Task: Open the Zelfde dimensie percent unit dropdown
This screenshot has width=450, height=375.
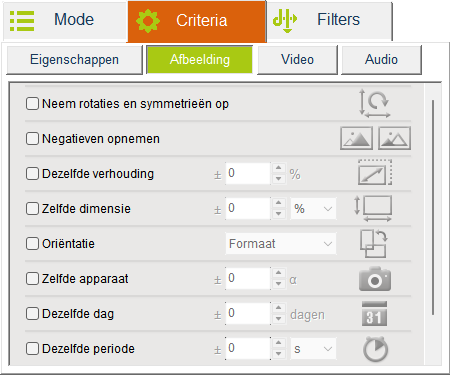Action: pyautogui.click(x=313, y=209)
